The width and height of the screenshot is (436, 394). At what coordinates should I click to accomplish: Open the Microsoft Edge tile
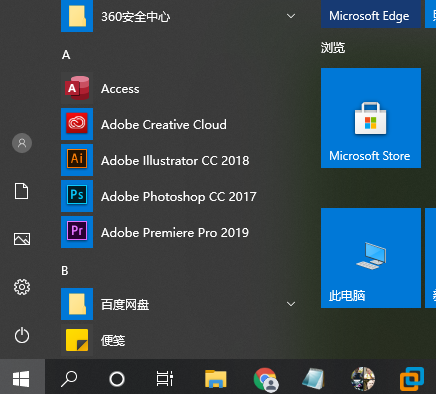(371, 14)
